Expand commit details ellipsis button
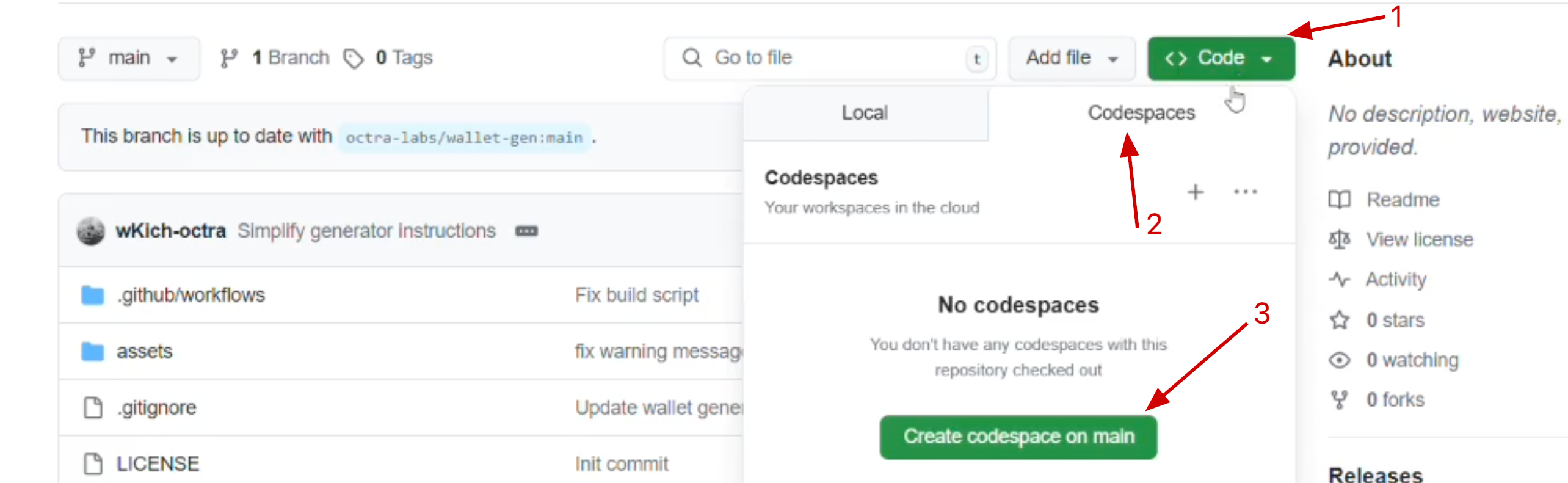This screenshot has width=1568, height=483. pyautogui.click(x=526, y=231)
